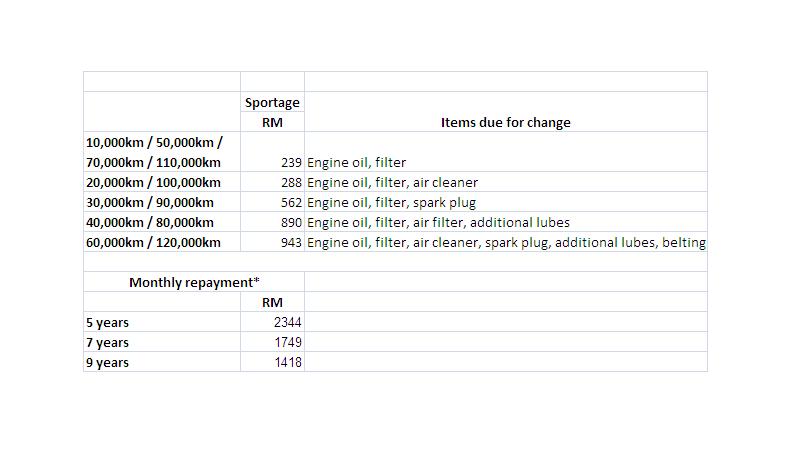Select the 288 cost cell
800x450 pixels.
pos(272,182)
